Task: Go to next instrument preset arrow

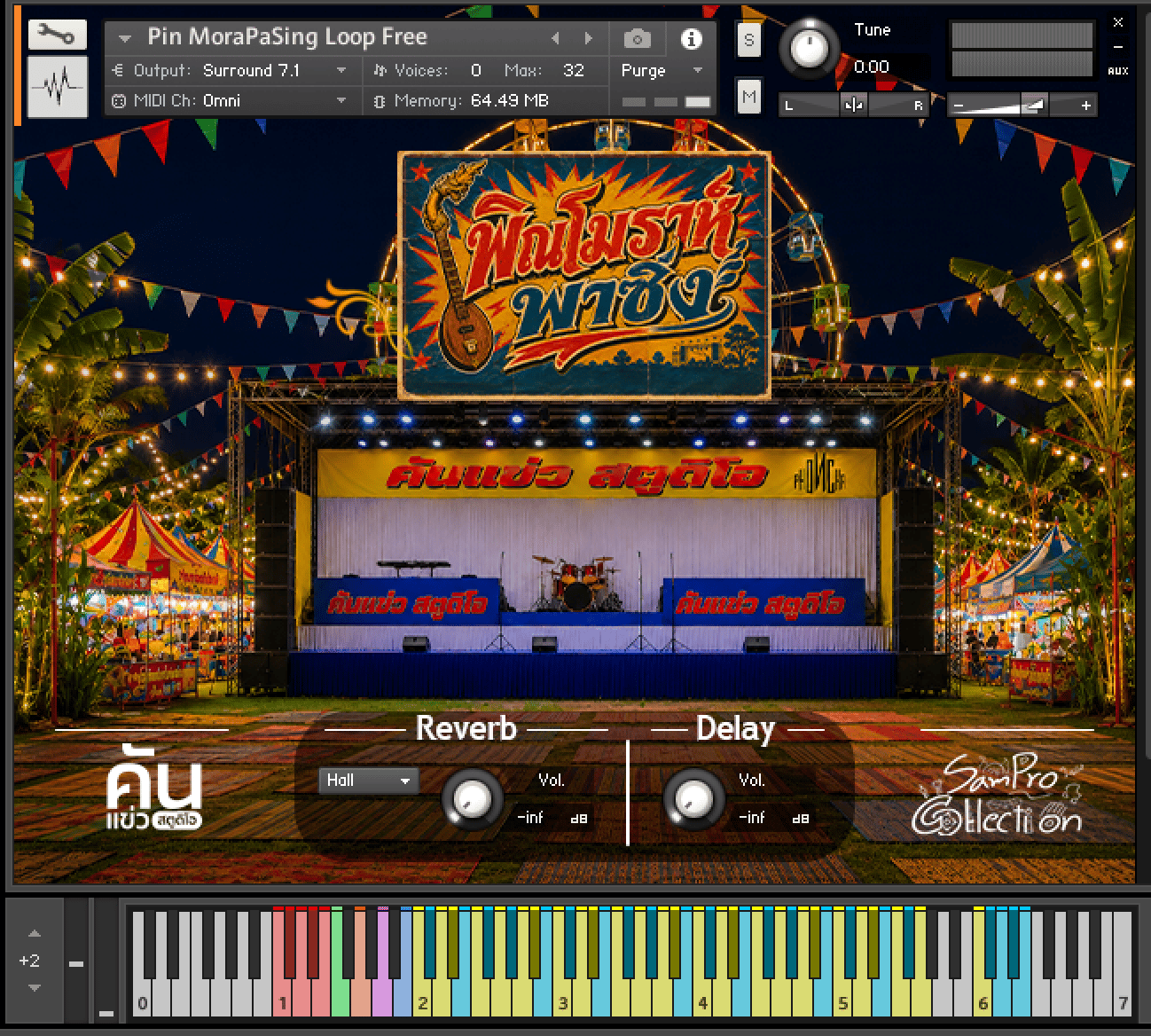Action: pos(588,38)
